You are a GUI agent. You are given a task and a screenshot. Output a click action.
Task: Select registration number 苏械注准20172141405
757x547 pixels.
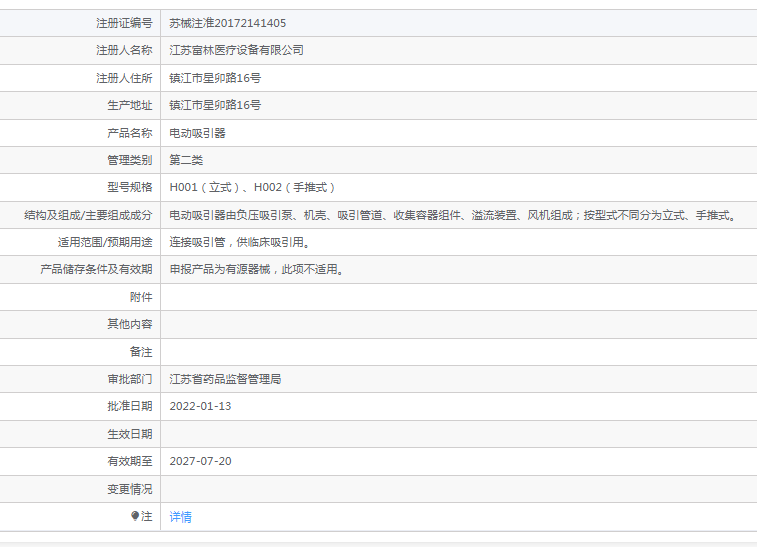point(228,23)
